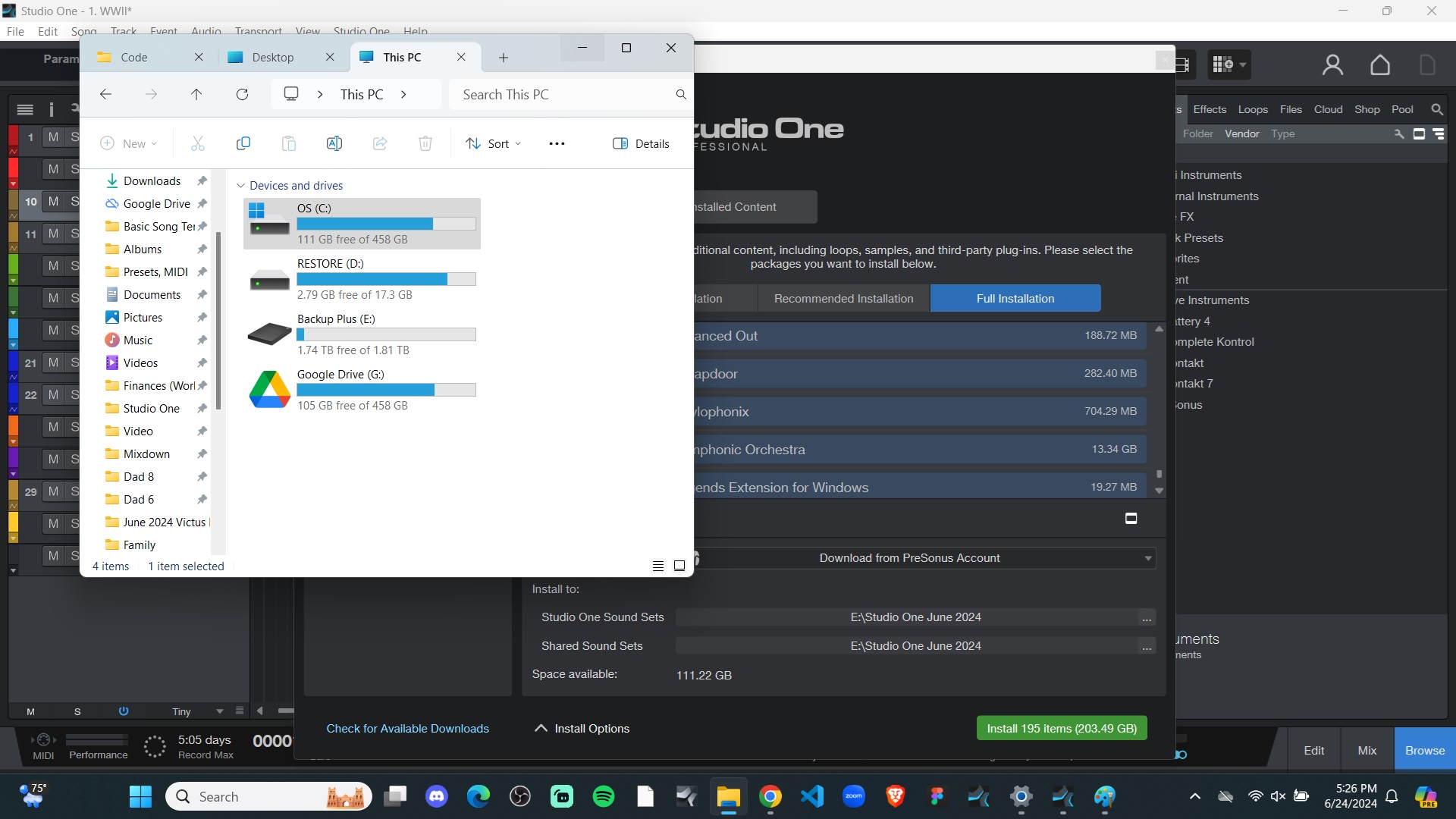Collapse the Install Options section

(x=582, y=729)
